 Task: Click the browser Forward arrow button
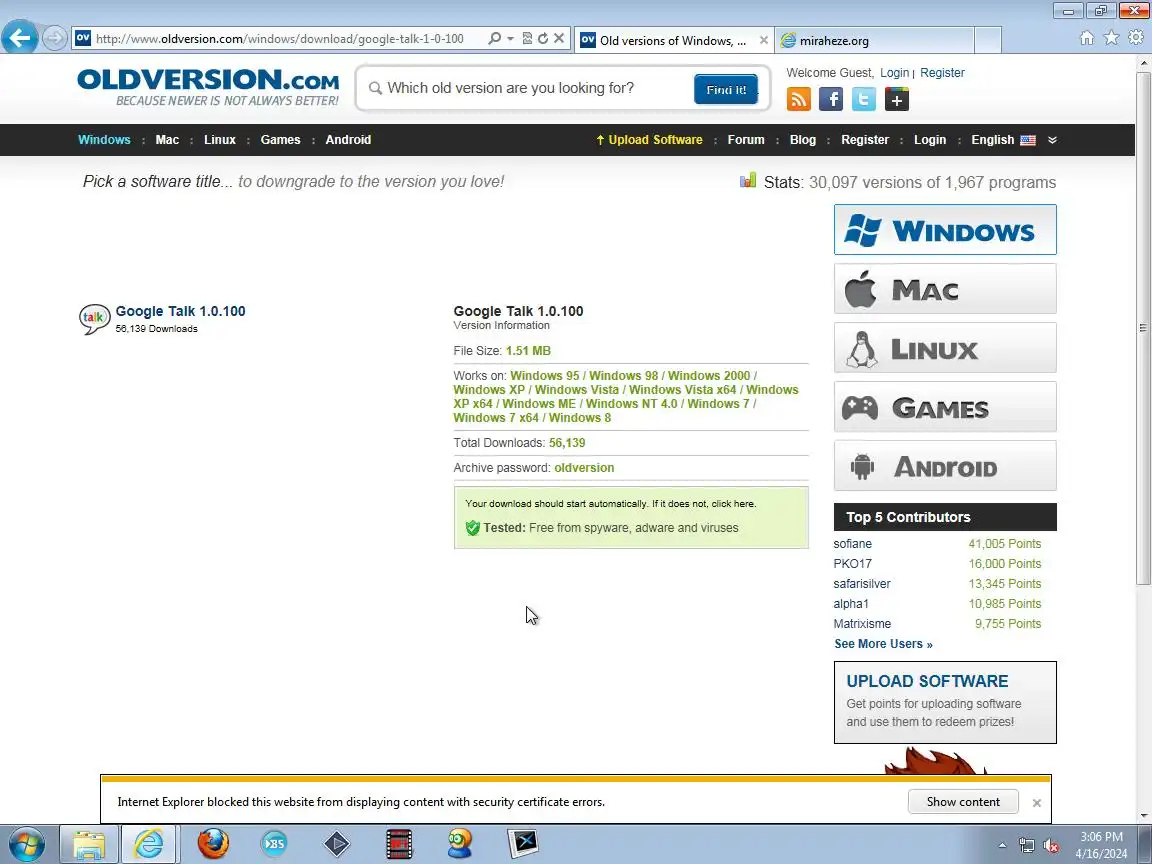[54, 38]
